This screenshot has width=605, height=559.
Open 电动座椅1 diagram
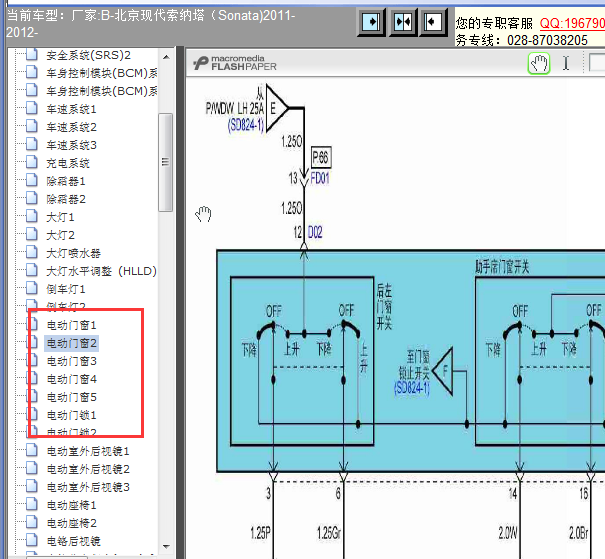tap(71, 505)
